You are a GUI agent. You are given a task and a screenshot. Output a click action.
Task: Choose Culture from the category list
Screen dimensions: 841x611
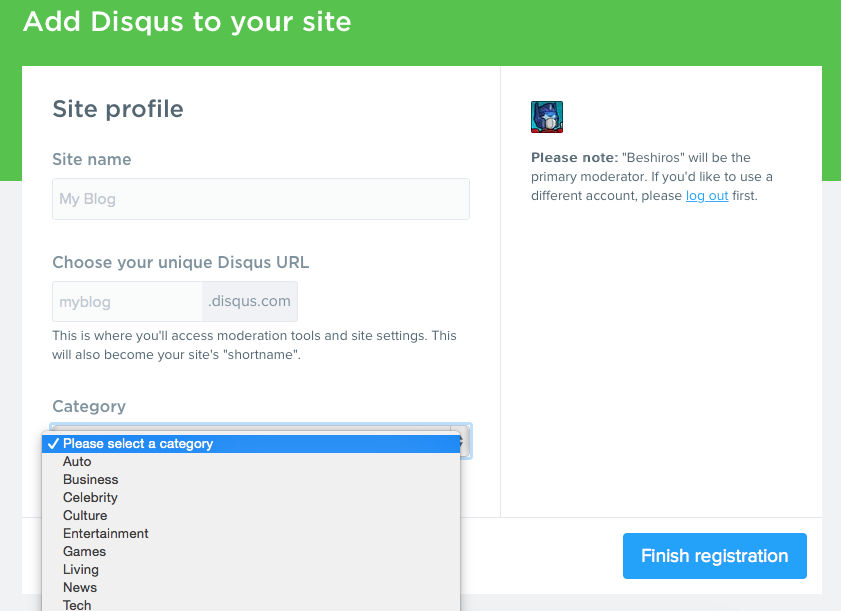[x=251, y=515]
